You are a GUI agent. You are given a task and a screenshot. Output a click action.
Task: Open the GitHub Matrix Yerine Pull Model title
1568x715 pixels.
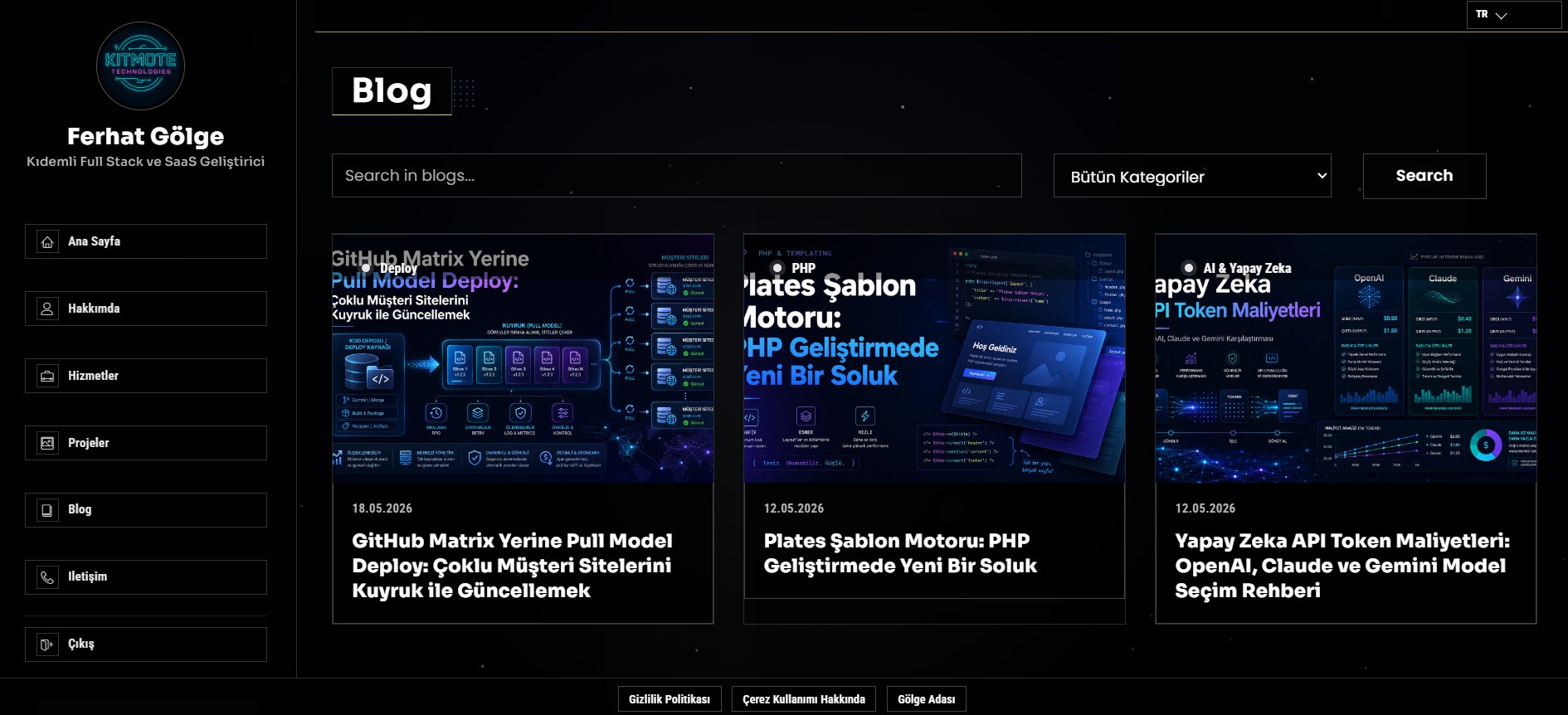point(513,566)
